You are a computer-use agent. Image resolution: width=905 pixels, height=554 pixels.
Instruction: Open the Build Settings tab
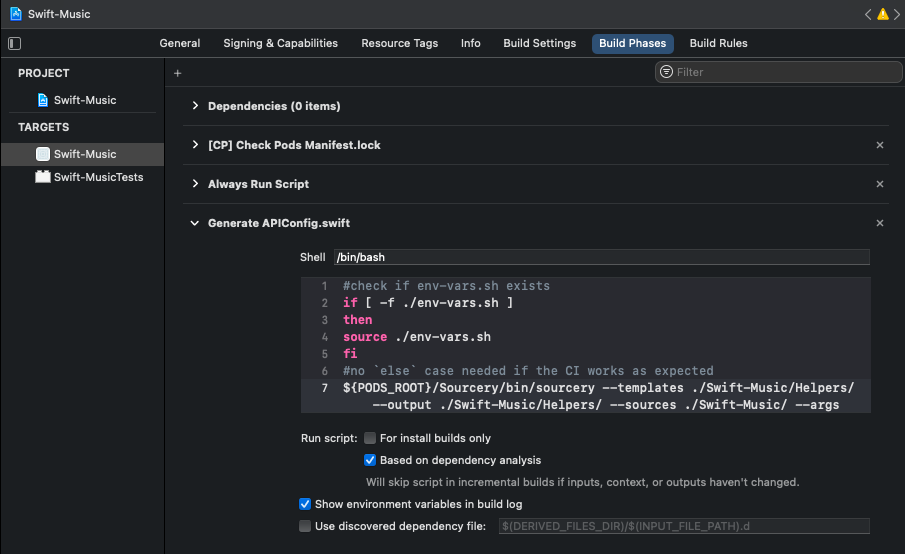click(x=540, y=43)
